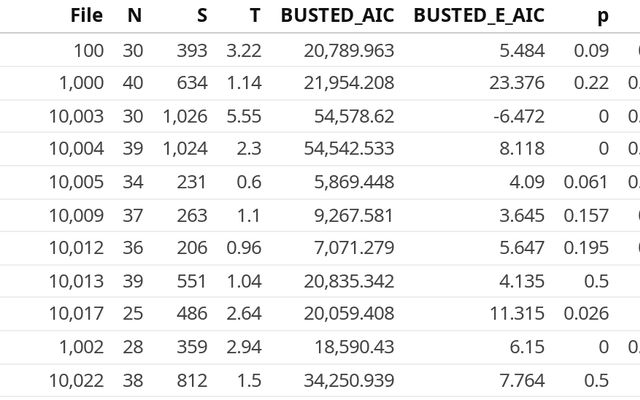Select the T value 5.55
Image resolution: width=640 pixels, height=400 pixels.
coord(244,116)
